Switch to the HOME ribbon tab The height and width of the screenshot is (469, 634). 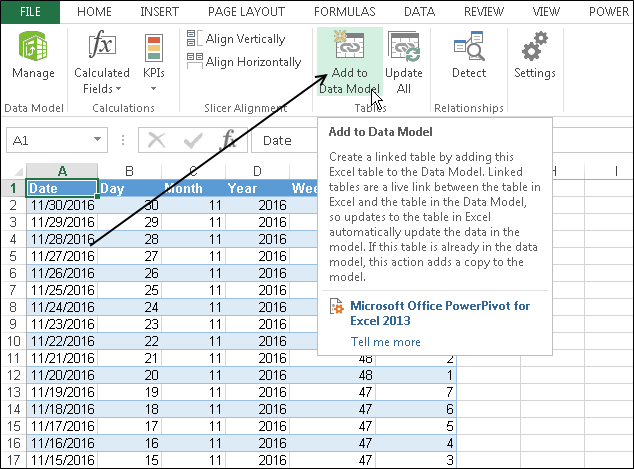pyautogui.click(x=94, y=12)
